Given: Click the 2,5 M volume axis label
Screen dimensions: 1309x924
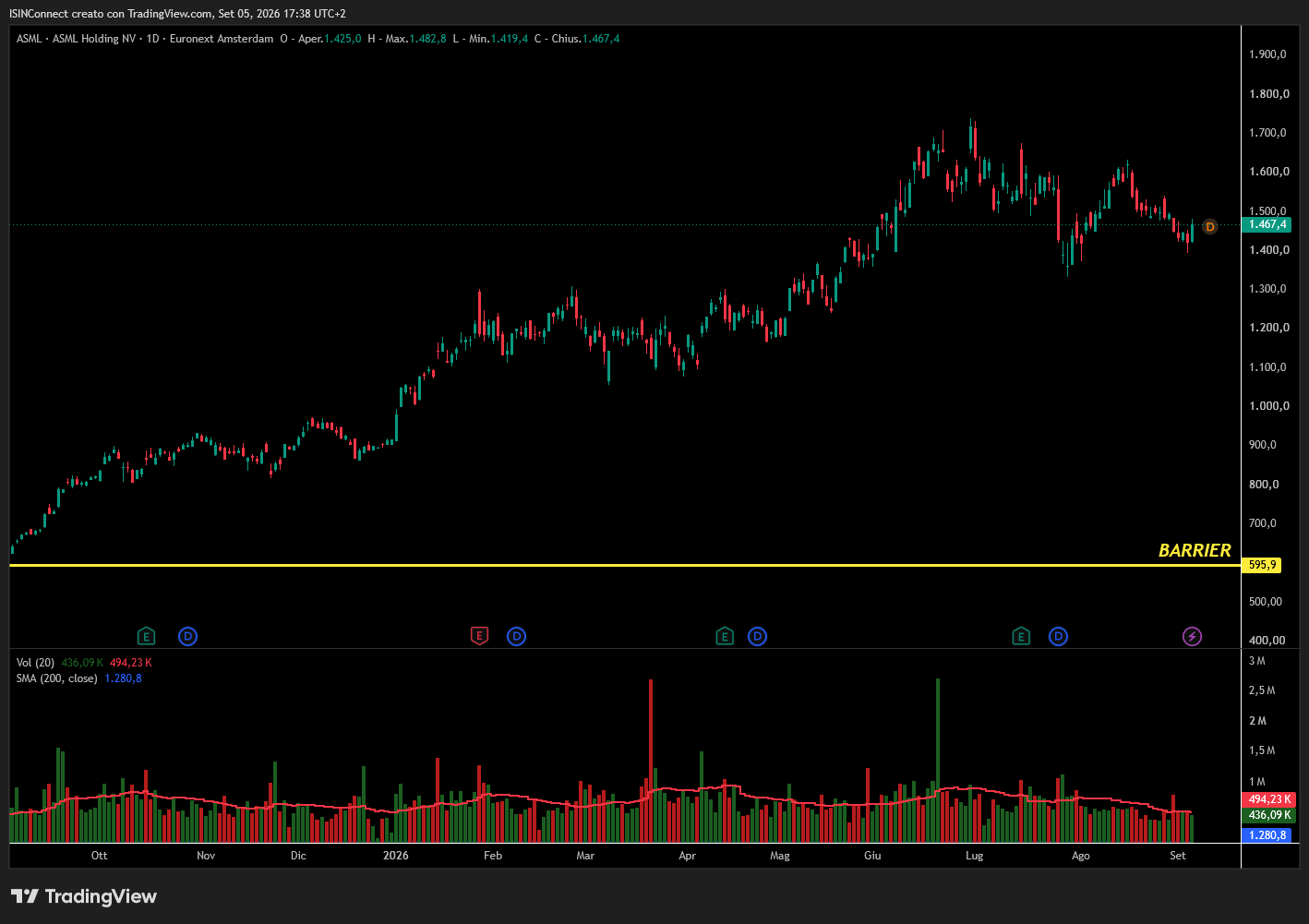Looking at the screenshot, I should (x=1262, y=690).
